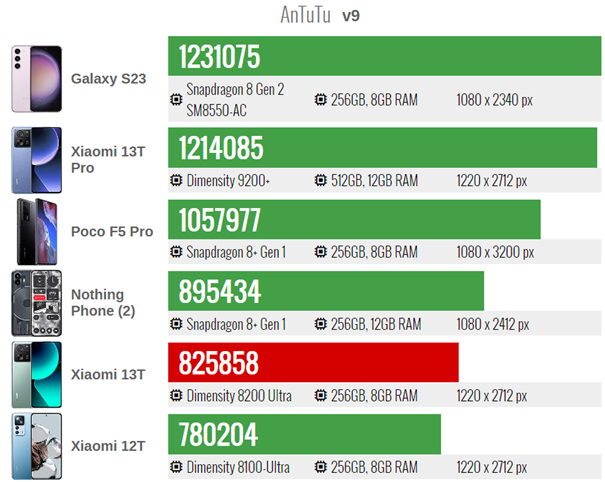The height and width of the screenshot is (482, 605).
Task: Click the chip icon next to Dimensity 8200 Ultra
Action: point(176,396)
